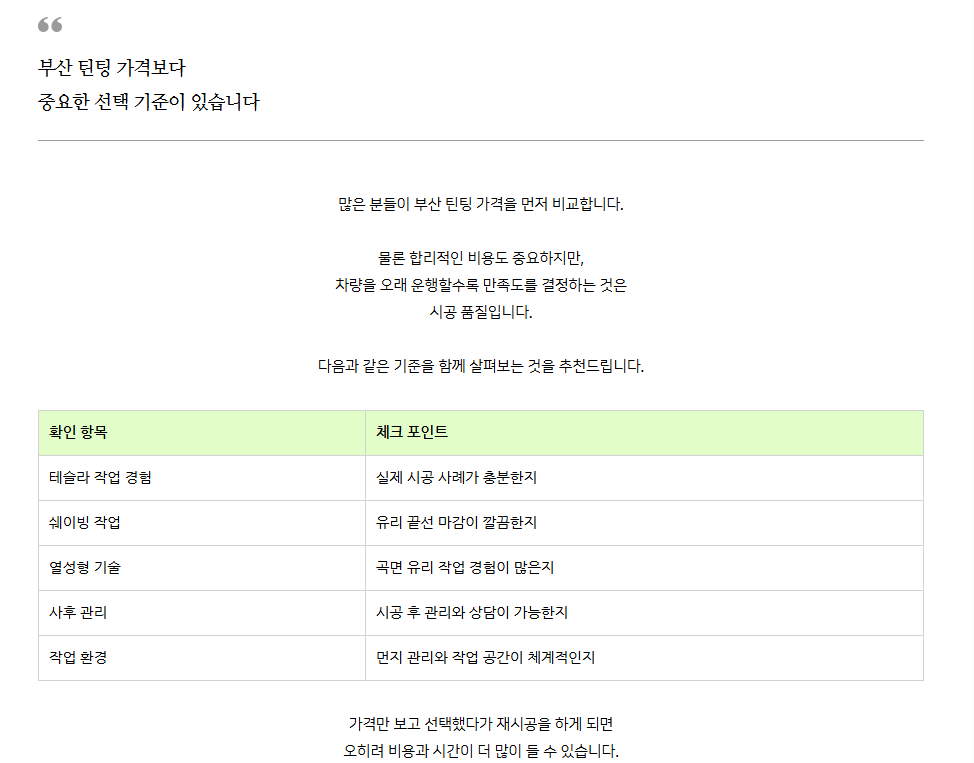Click the line 시공 품질입니다
This screenshot has height=763, width=974.
pos(481,312)
